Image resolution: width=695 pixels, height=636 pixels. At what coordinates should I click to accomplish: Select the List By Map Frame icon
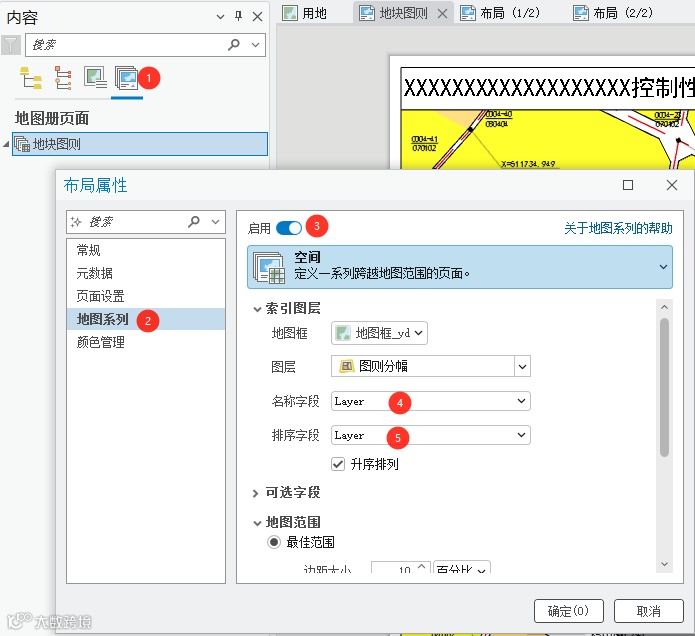pyautogui.click(x=95, y=78)
